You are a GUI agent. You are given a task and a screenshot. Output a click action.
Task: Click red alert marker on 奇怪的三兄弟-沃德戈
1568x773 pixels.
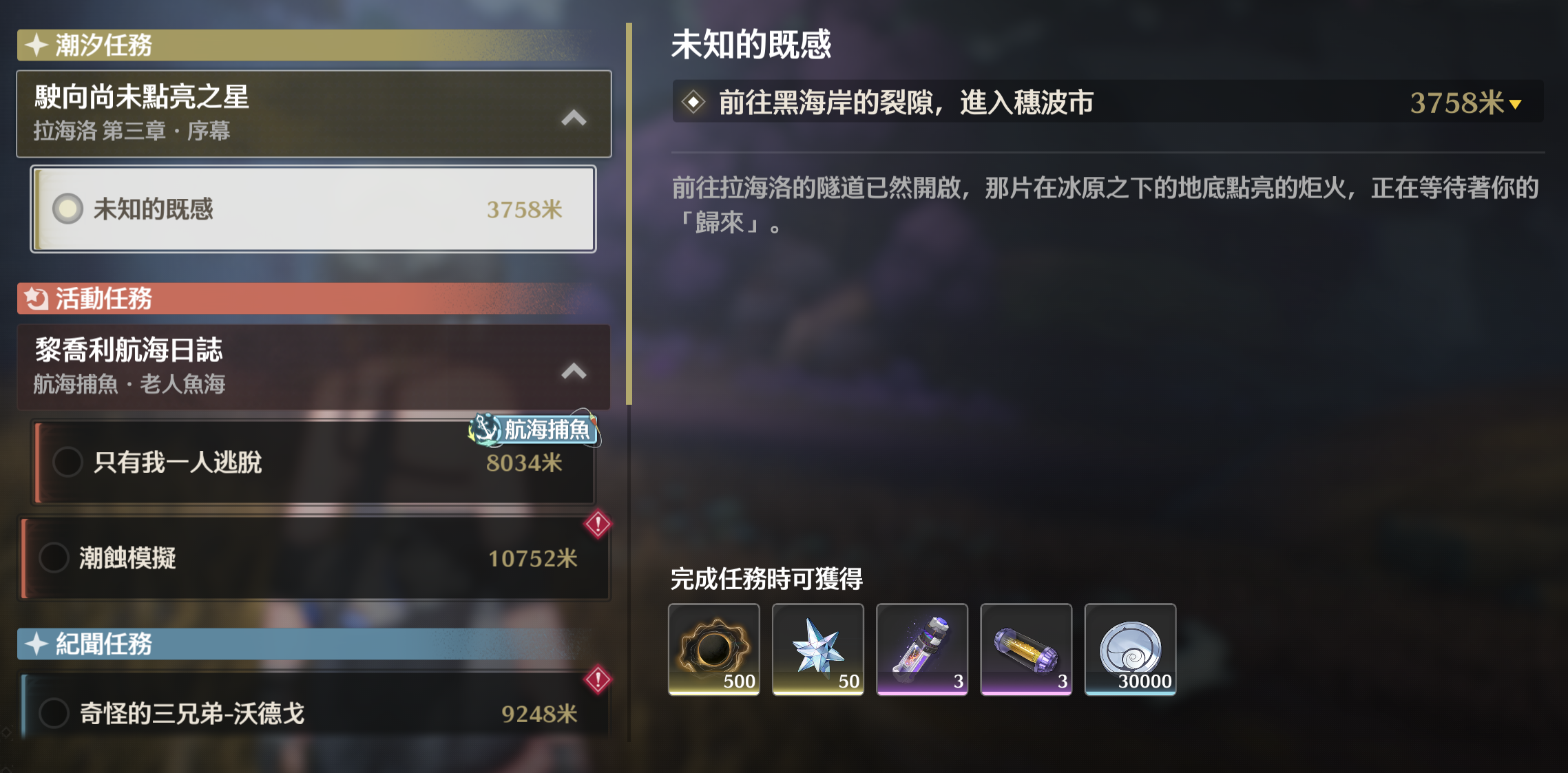(x=598, y=680)
